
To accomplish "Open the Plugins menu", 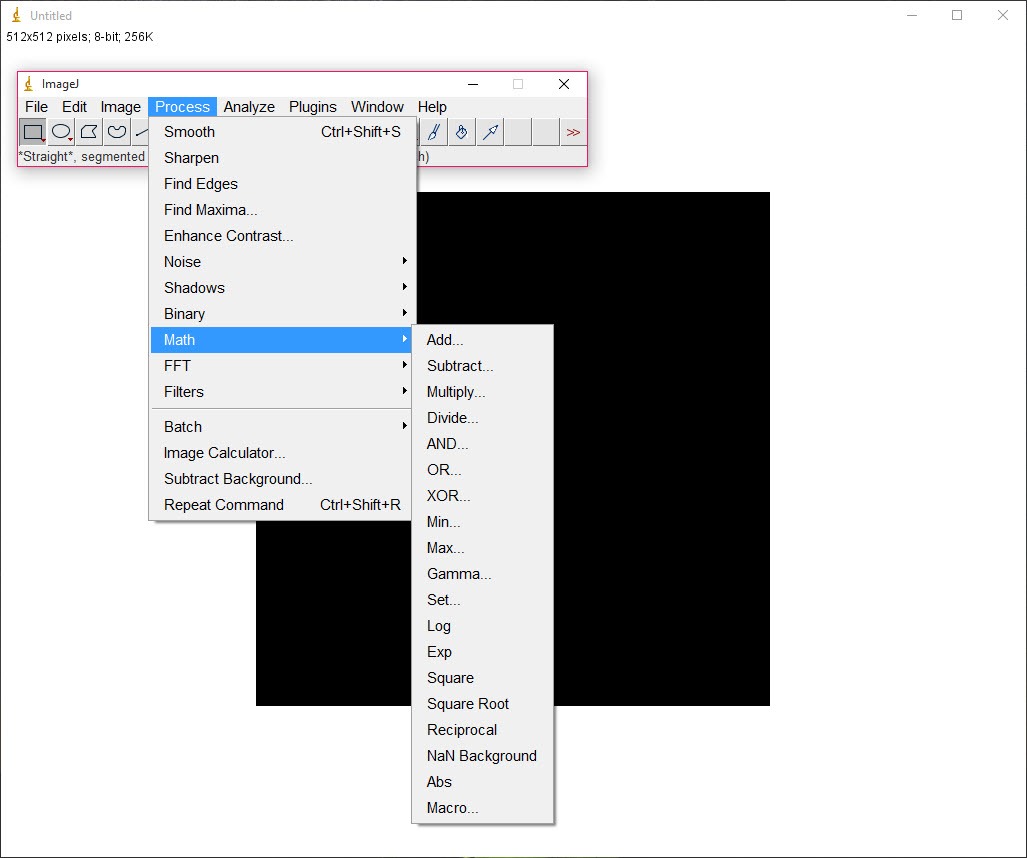I will pos(313,107).
